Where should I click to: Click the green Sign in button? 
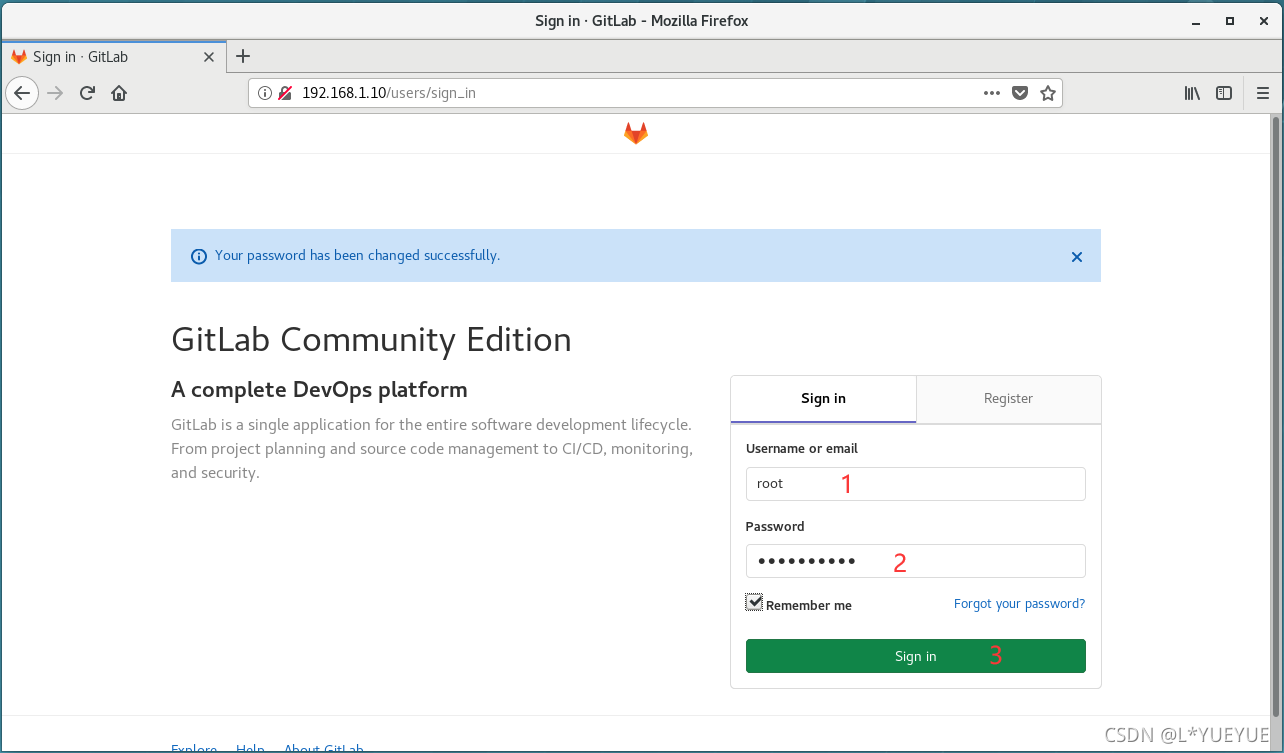[x=915, y=656]
